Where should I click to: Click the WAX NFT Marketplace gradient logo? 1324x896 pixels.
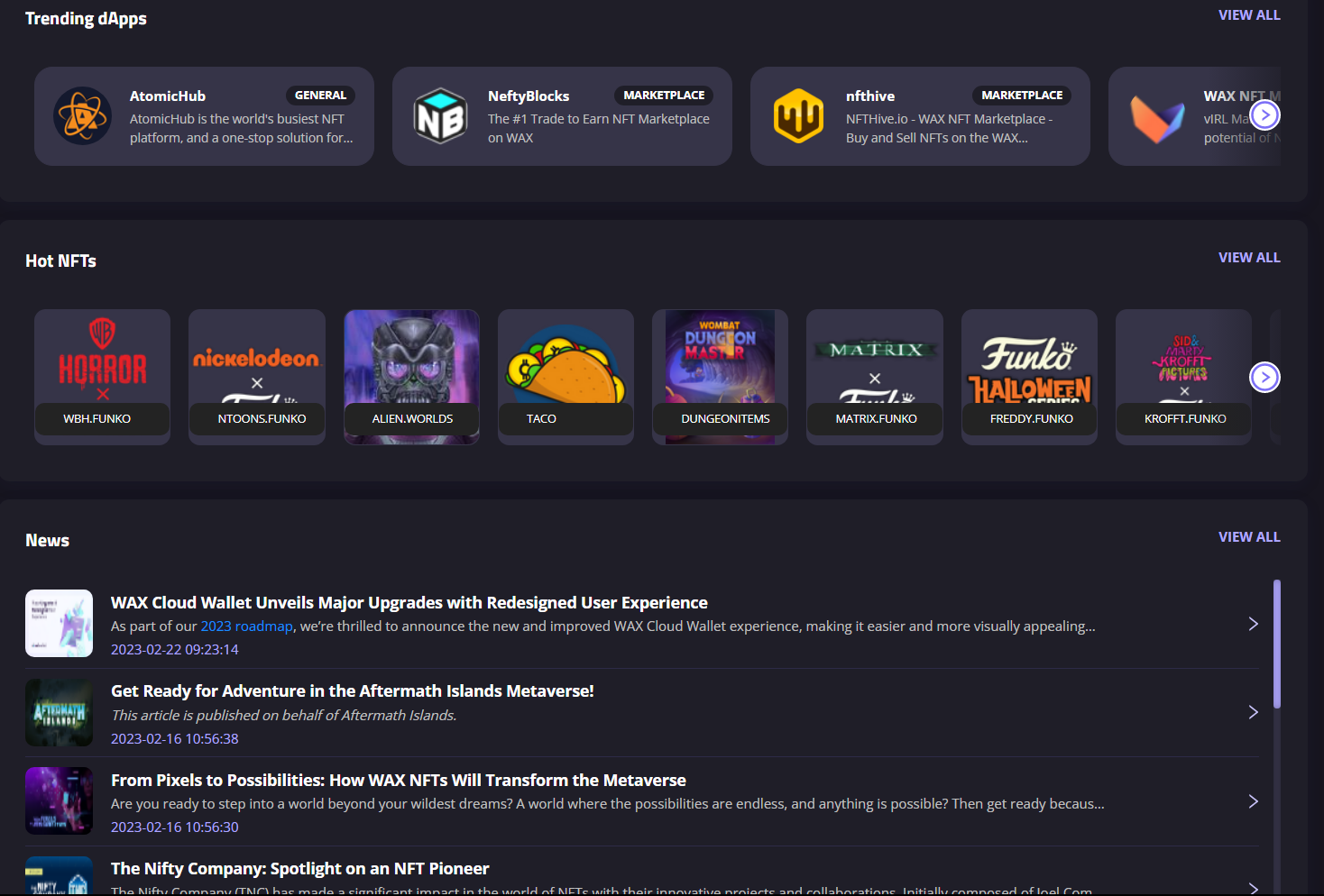click(1157, 119)
